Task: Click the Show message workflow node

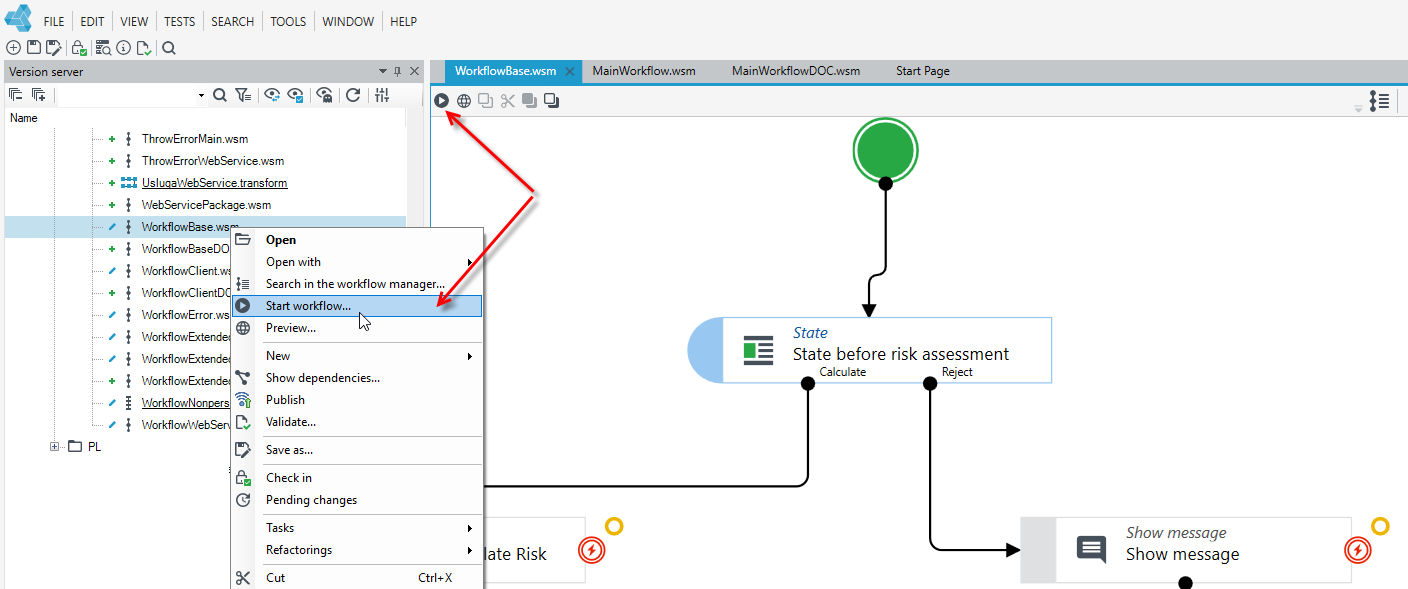Action: pyautogui.click(x=1186, y=550)
